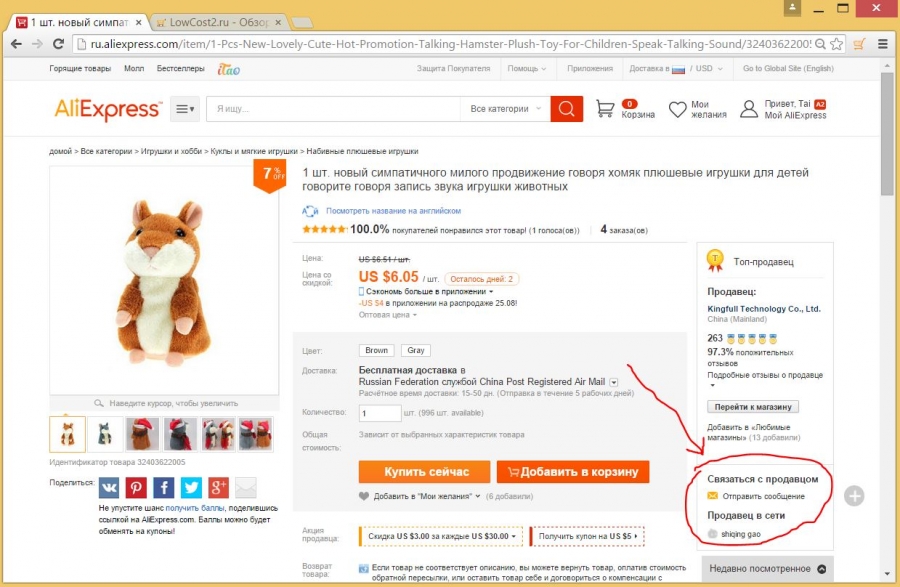Select the gray hamster product thumbnail
The height and width of the screenshot is (587, 900).
pyautogui.click(x=105, y=434)
